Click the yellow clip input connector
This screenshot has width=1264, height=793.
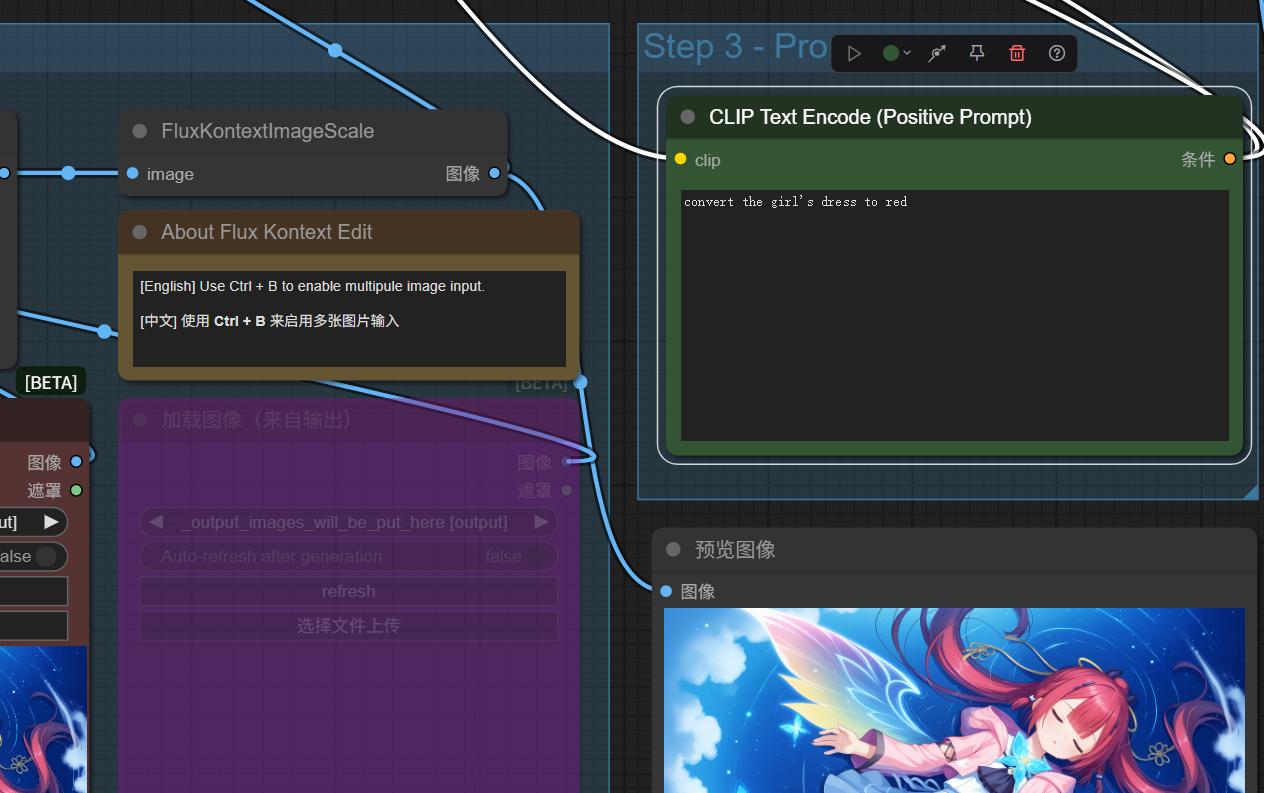tap(681, 159)
